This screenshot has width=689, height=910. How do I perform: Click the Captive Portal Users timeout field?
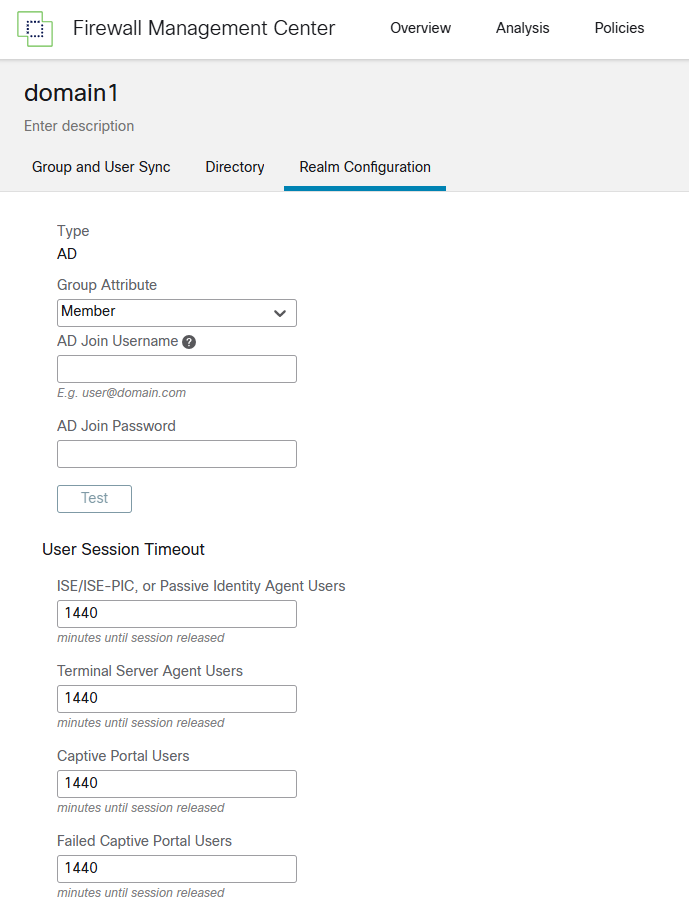pyautogui.click(x=176, y=784)
